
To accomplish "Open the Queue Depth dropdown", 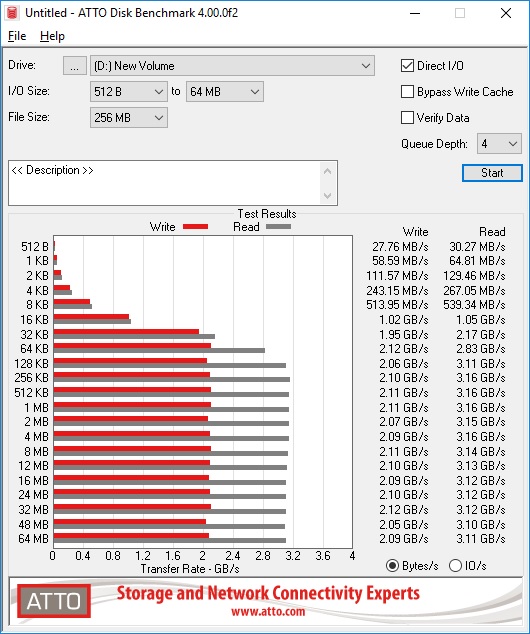I will [x=499, y=144].
